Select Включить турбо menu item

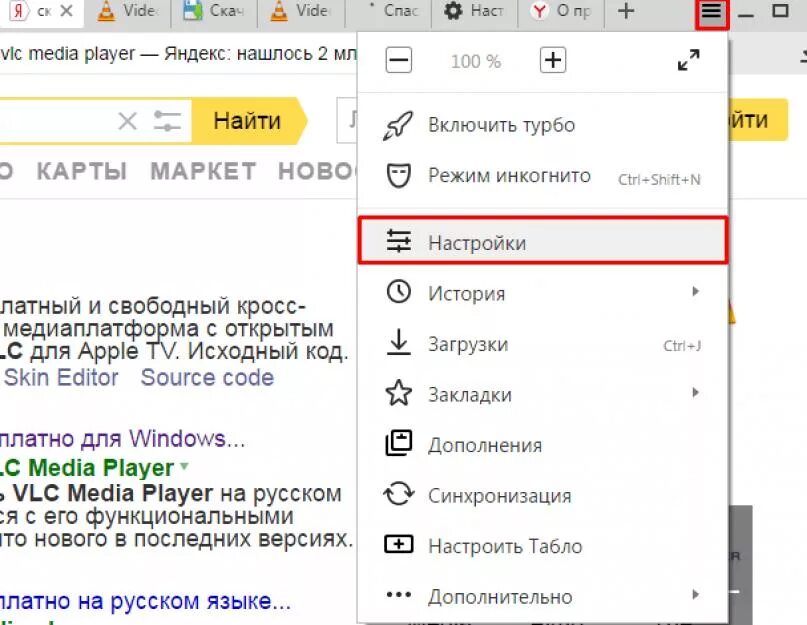[543, 125]
